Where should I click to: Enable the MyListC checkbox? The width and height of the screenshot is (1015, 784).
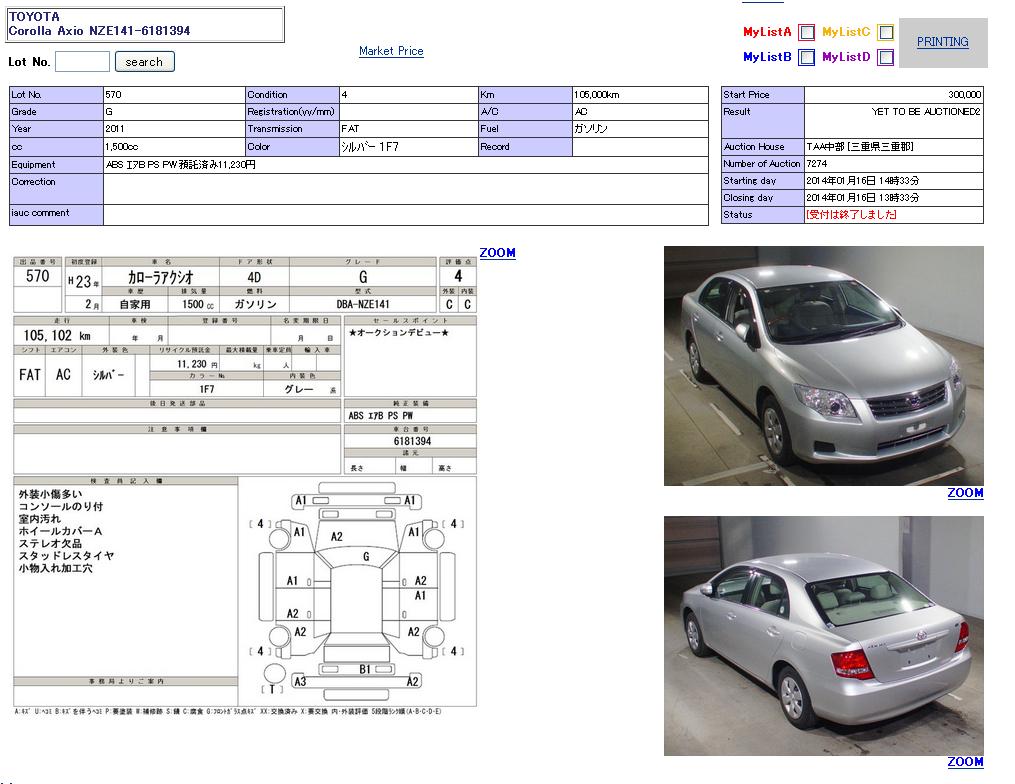[885, 32]
